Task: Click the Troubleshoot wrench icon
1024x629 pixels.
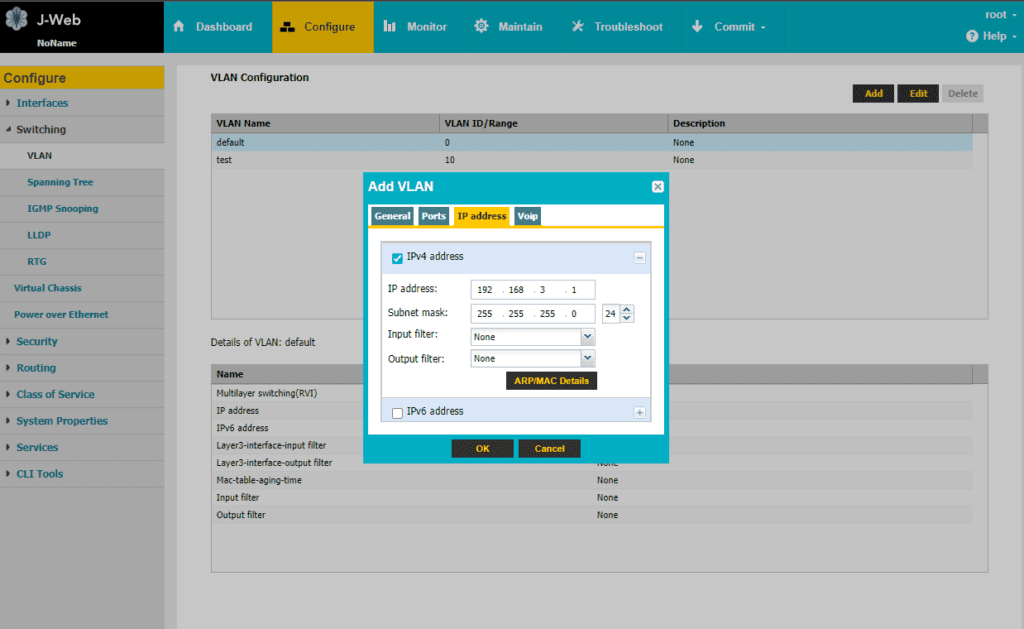Action: tap(578, 26)
